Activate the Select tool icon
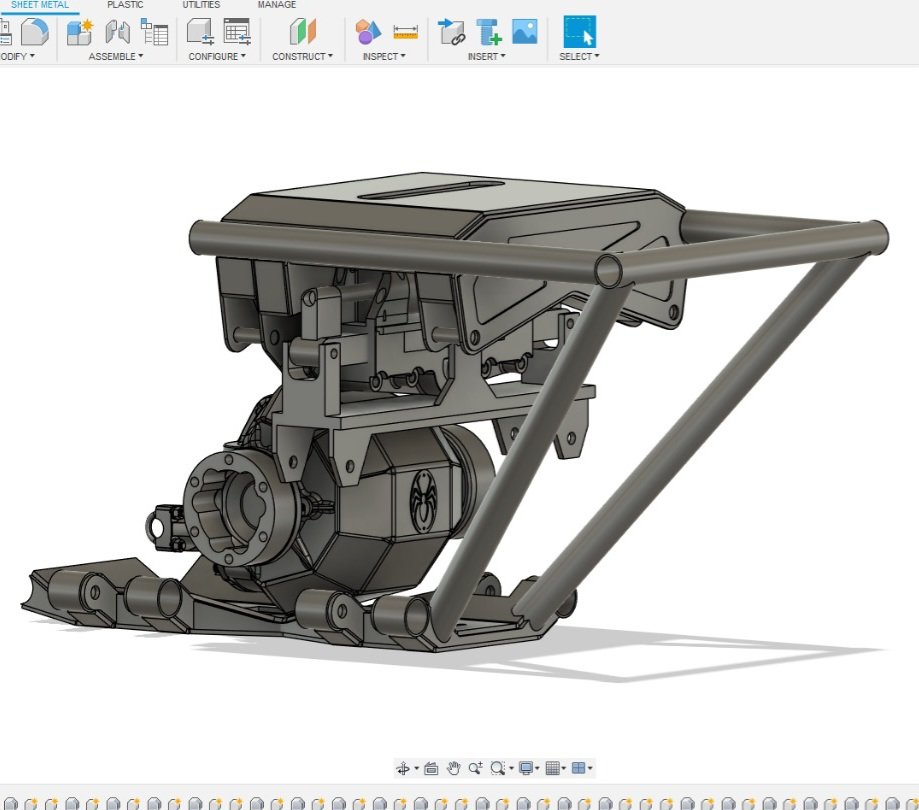The image size is (919, 810). [580, 32]
